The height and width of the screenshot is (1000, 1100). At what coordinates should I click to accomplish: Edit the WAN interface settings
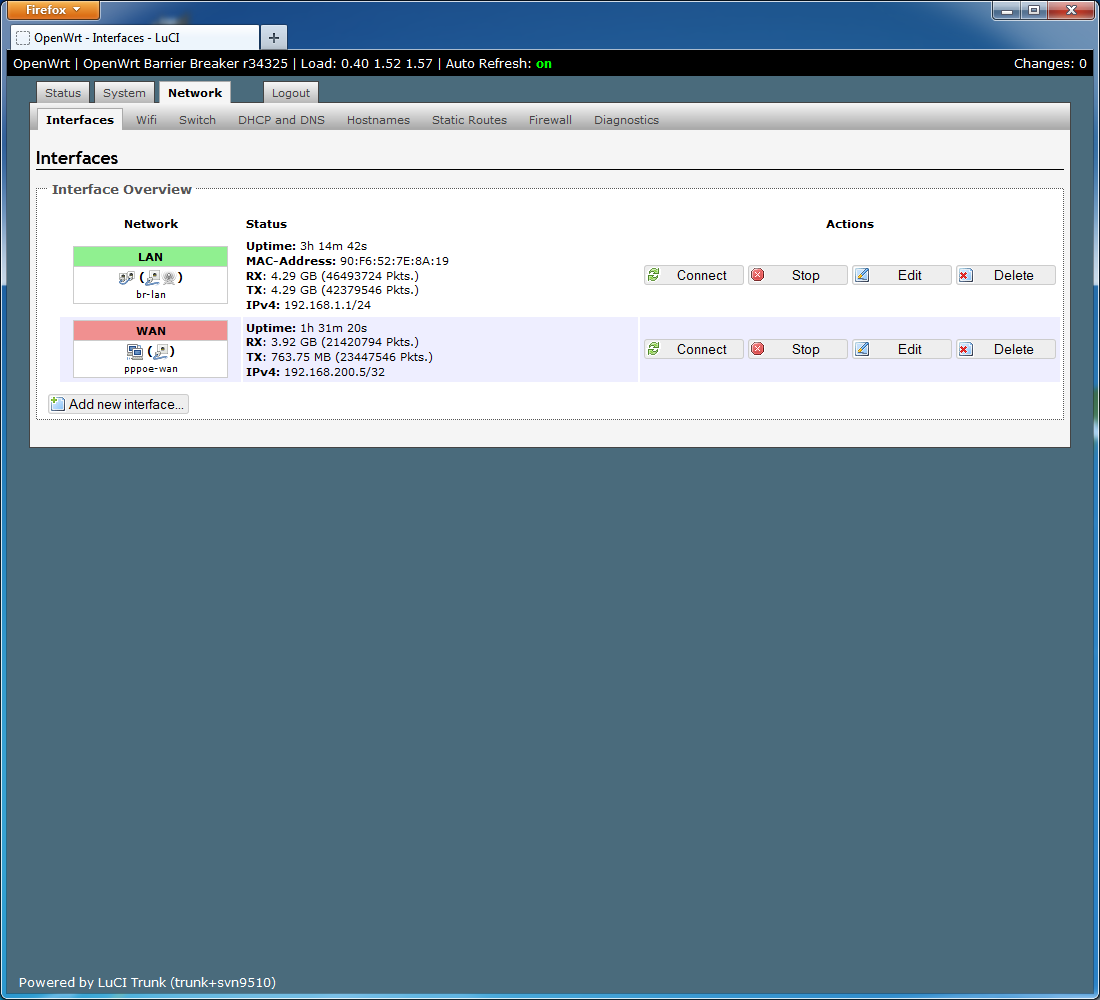[x=901, y=349]
